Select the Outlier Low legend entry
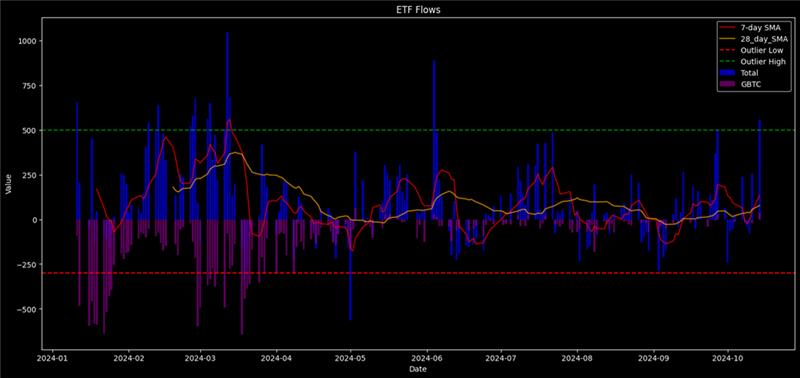The height and width of the screenshot is (378, 800). 752,50
